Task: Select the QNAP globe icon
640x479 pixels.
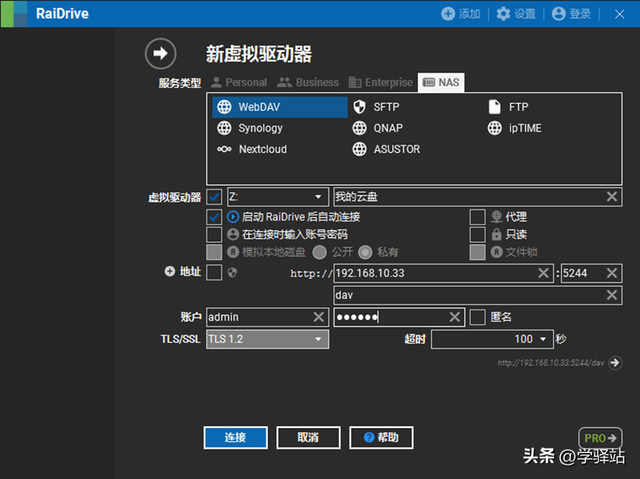Action: tap(359, 128)
